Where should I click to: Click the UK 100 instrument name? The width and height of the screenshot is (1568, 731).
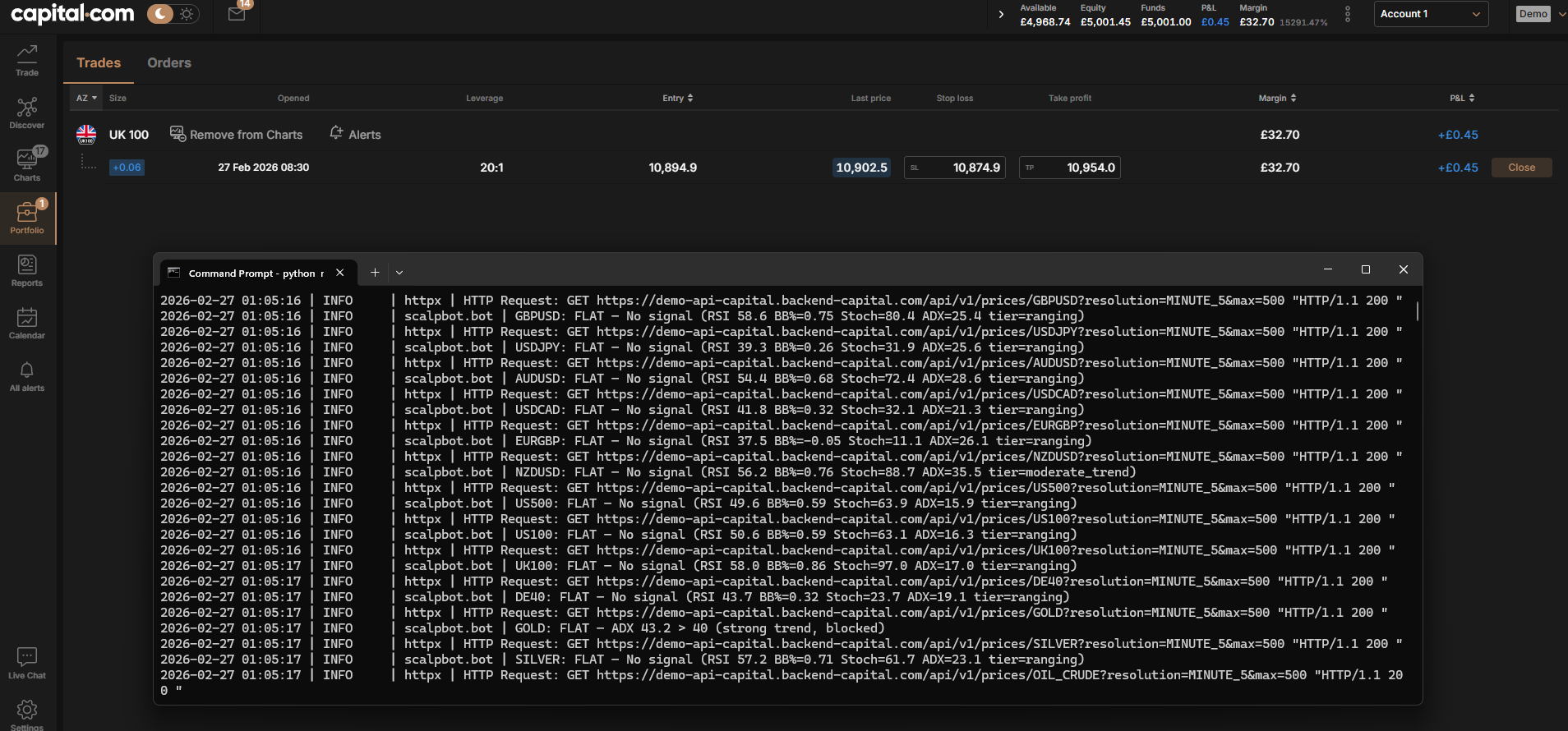pyautogui.click(x=129, y=135)
